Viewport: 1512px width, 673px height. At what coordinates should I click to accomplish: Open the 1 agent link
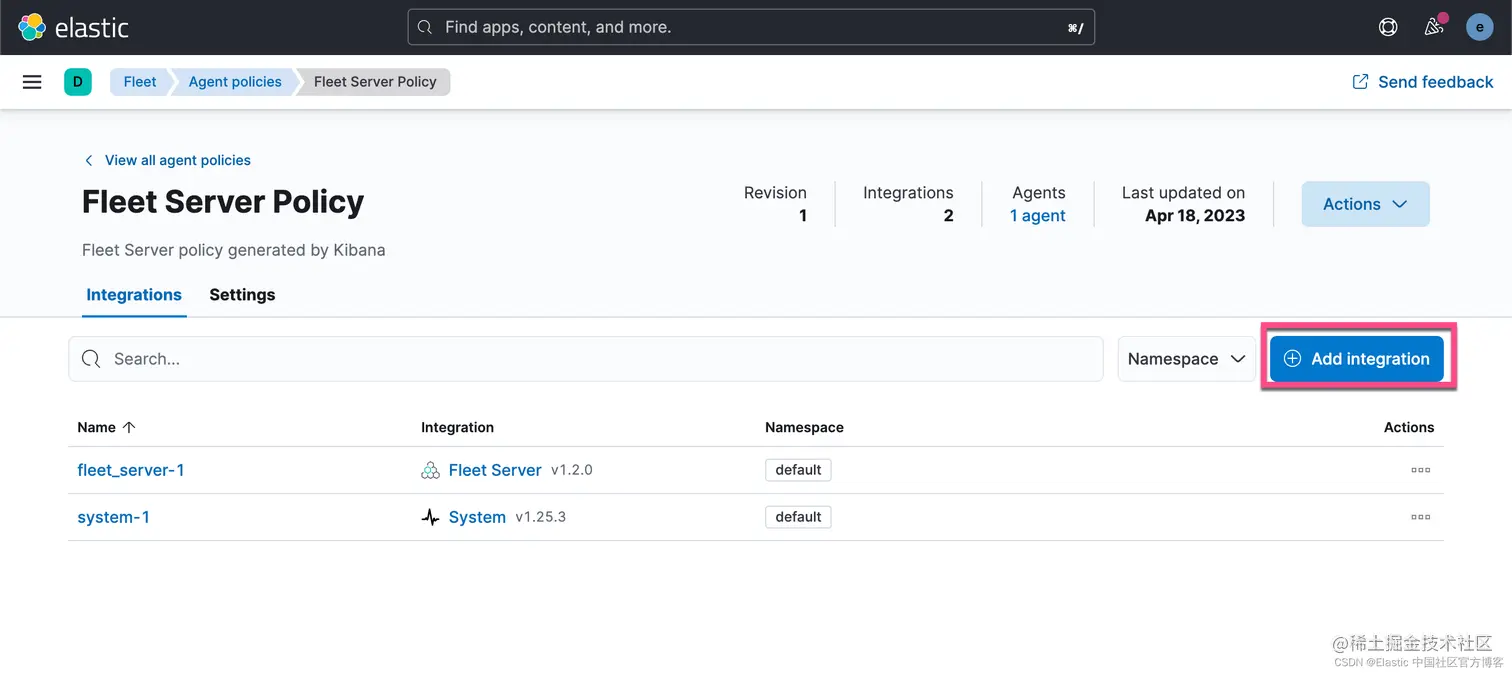[x=1038, y=215]
